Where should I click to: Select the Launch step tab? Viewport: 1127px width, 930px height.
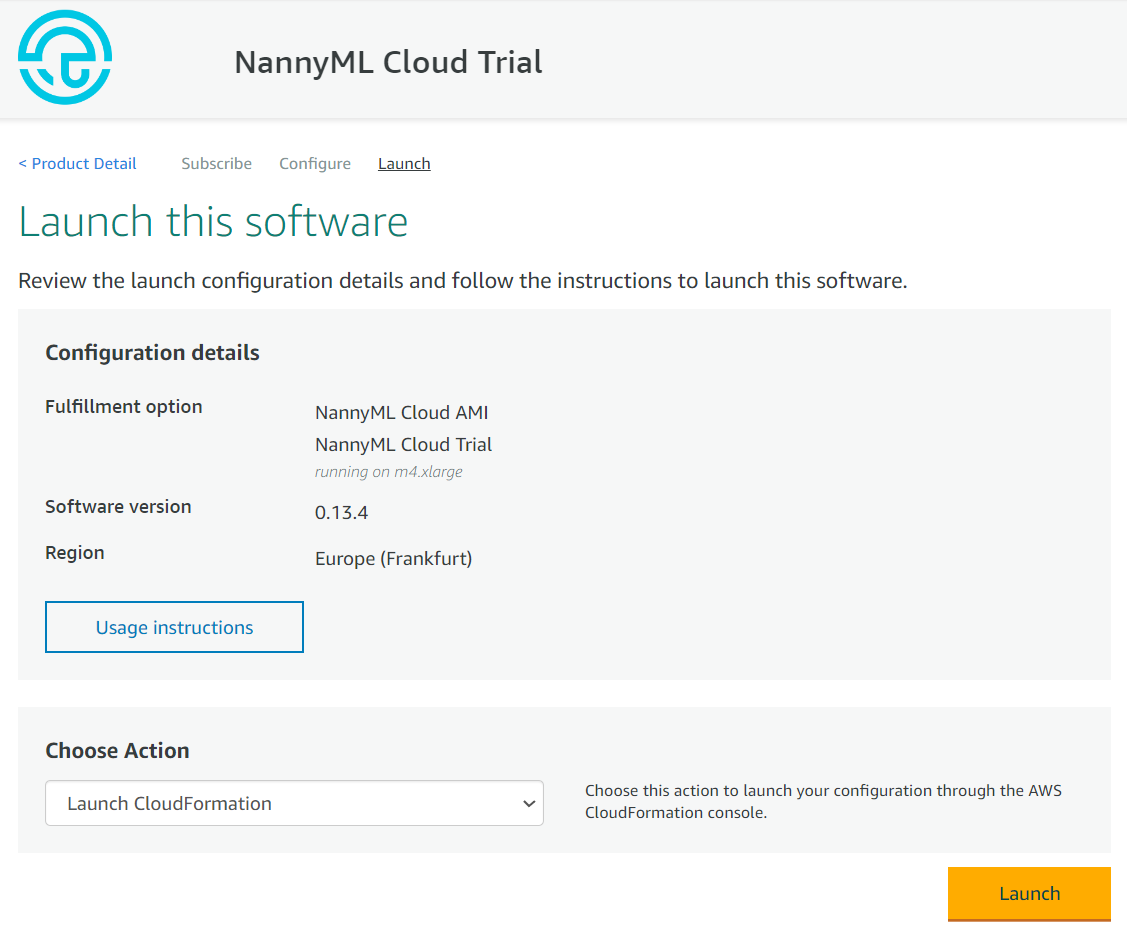click(x=404, y=164)
